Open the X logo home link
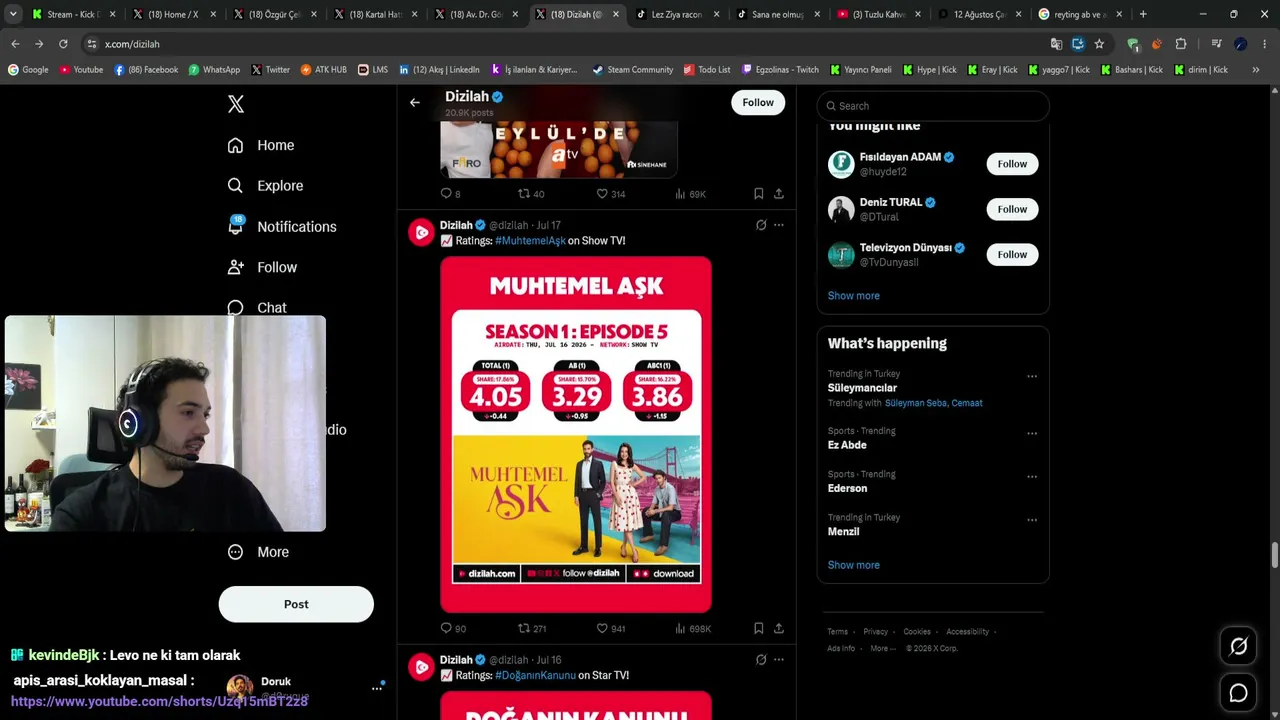 tap(236, 104)
